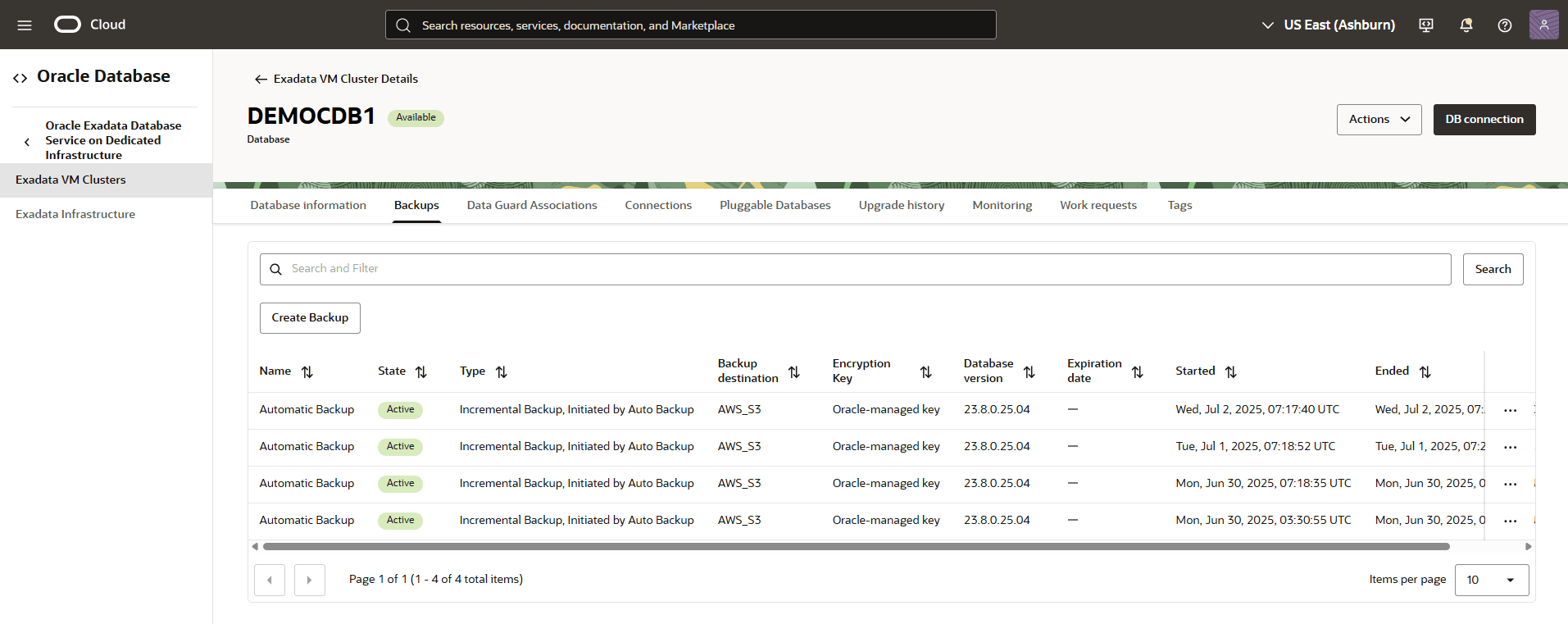The width and height of the screenshot is (1568, 624).
Task: Switch to Data Guard Associations tab
Action: tap(532, 206)
